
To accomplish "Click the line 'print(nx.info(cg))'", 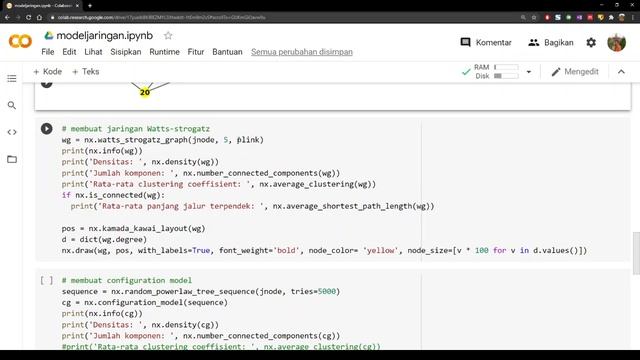I will tap(102, 313).
